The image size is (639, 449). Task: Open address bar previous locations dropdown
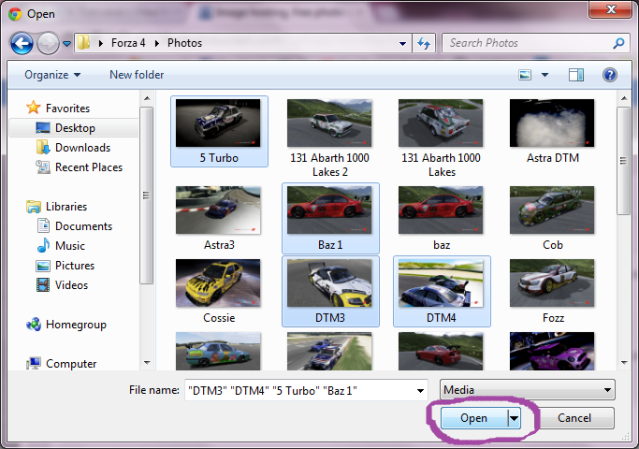(x=402, y=43)
